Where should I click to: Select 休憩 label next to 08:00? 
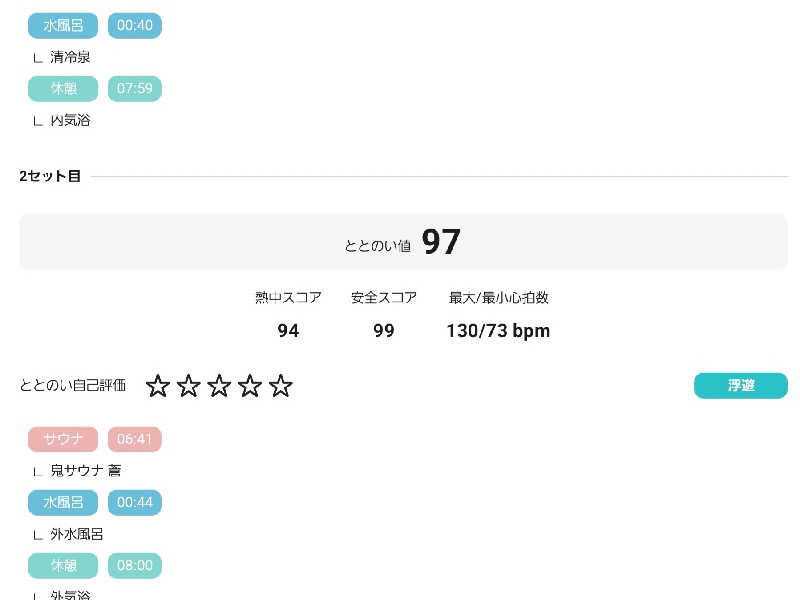click(63, 565)
